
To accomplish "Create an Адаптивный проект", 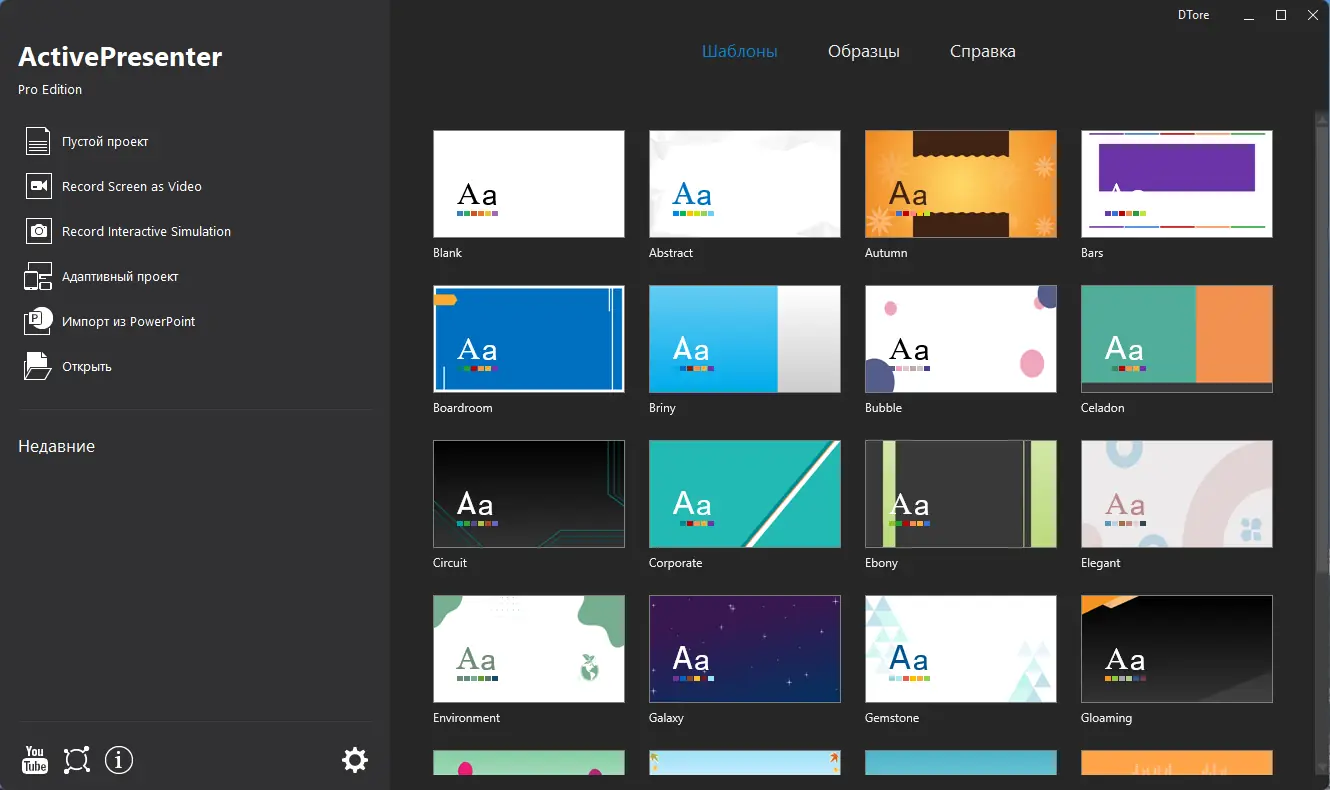I will pos(120,276).
